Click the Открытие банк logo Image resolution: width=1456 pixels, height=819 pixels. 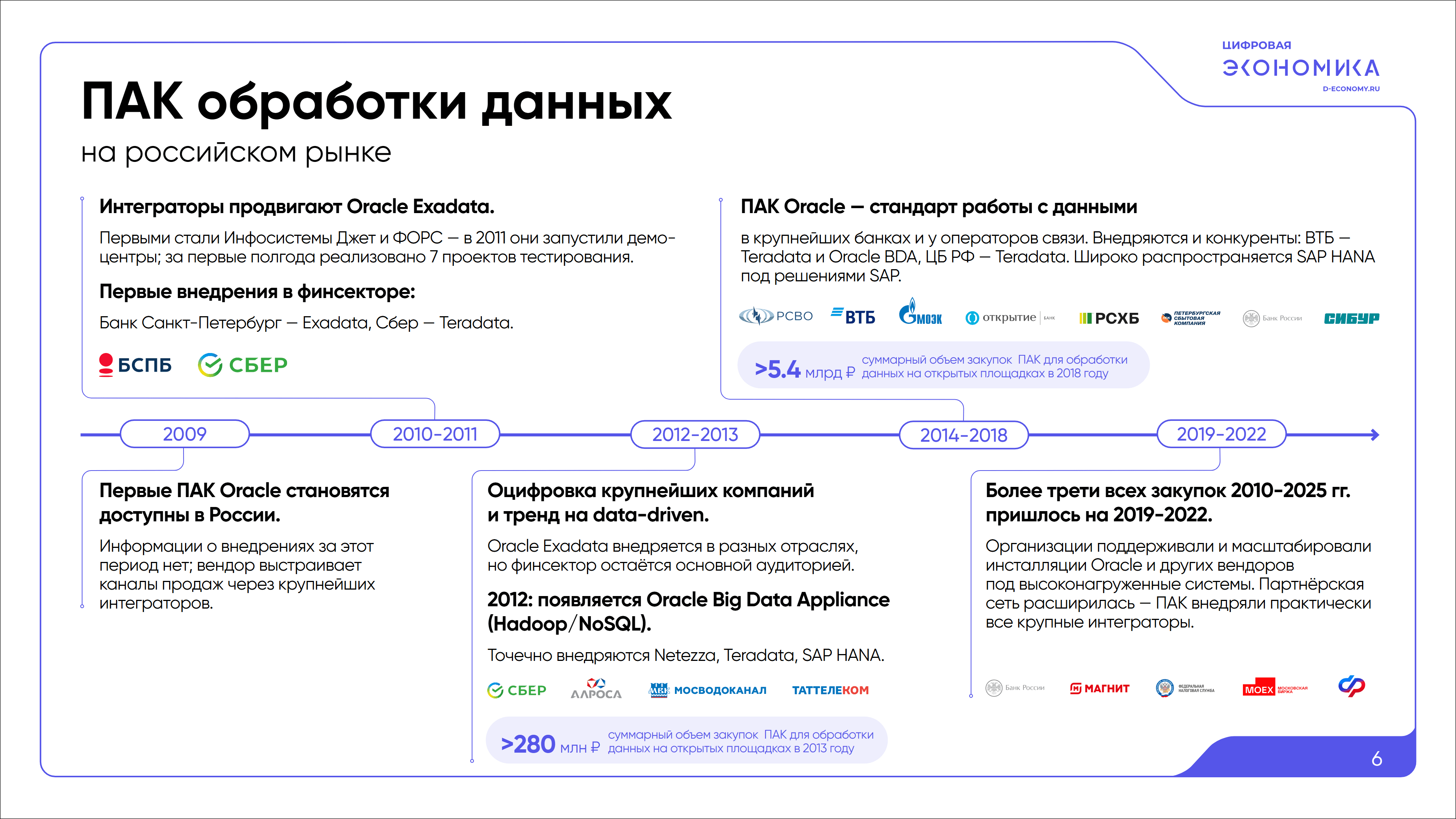tap(1010, 318)
